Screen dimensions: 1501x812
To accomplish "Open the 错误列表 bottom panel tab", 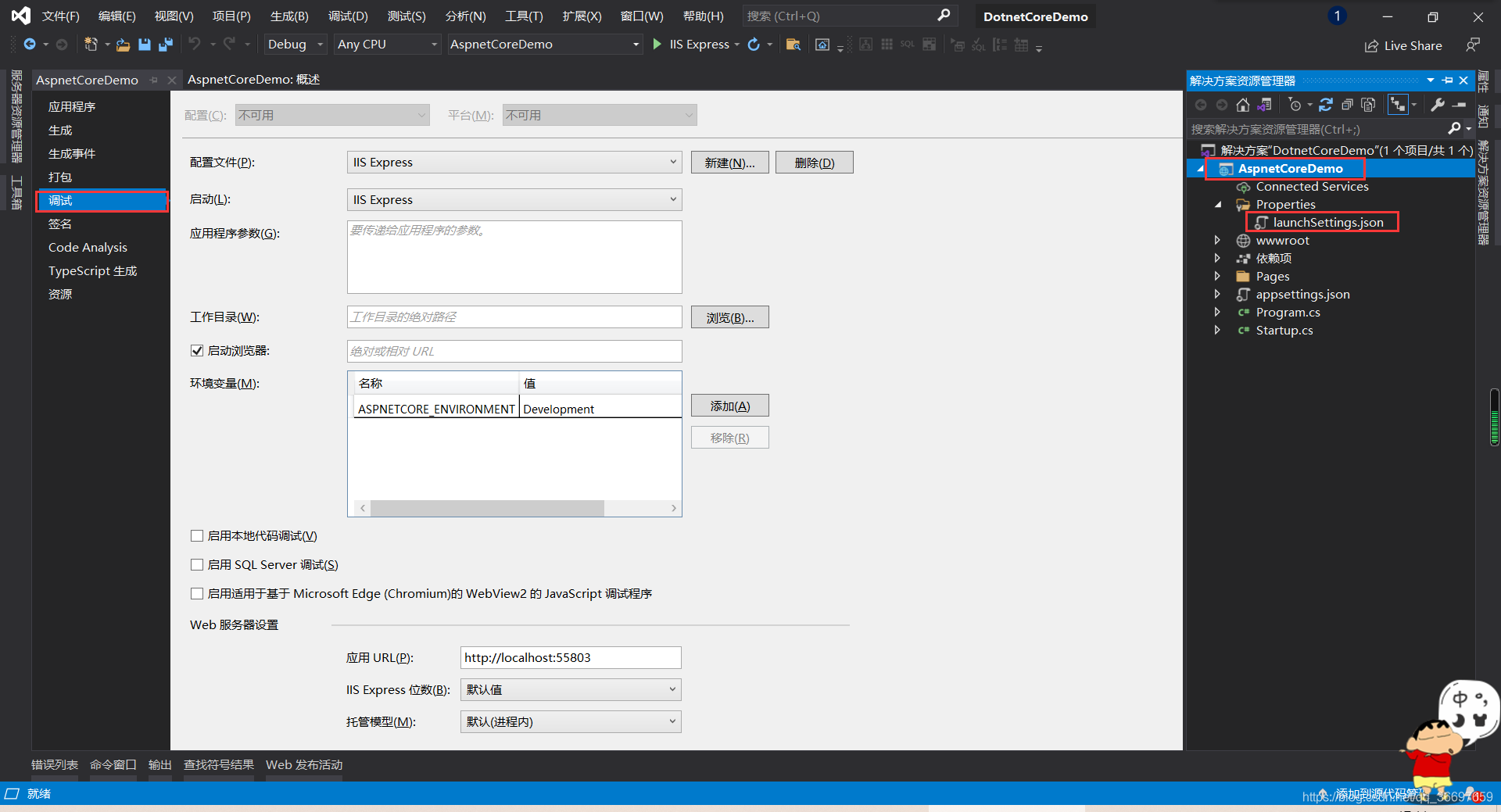I will [55, 765].
